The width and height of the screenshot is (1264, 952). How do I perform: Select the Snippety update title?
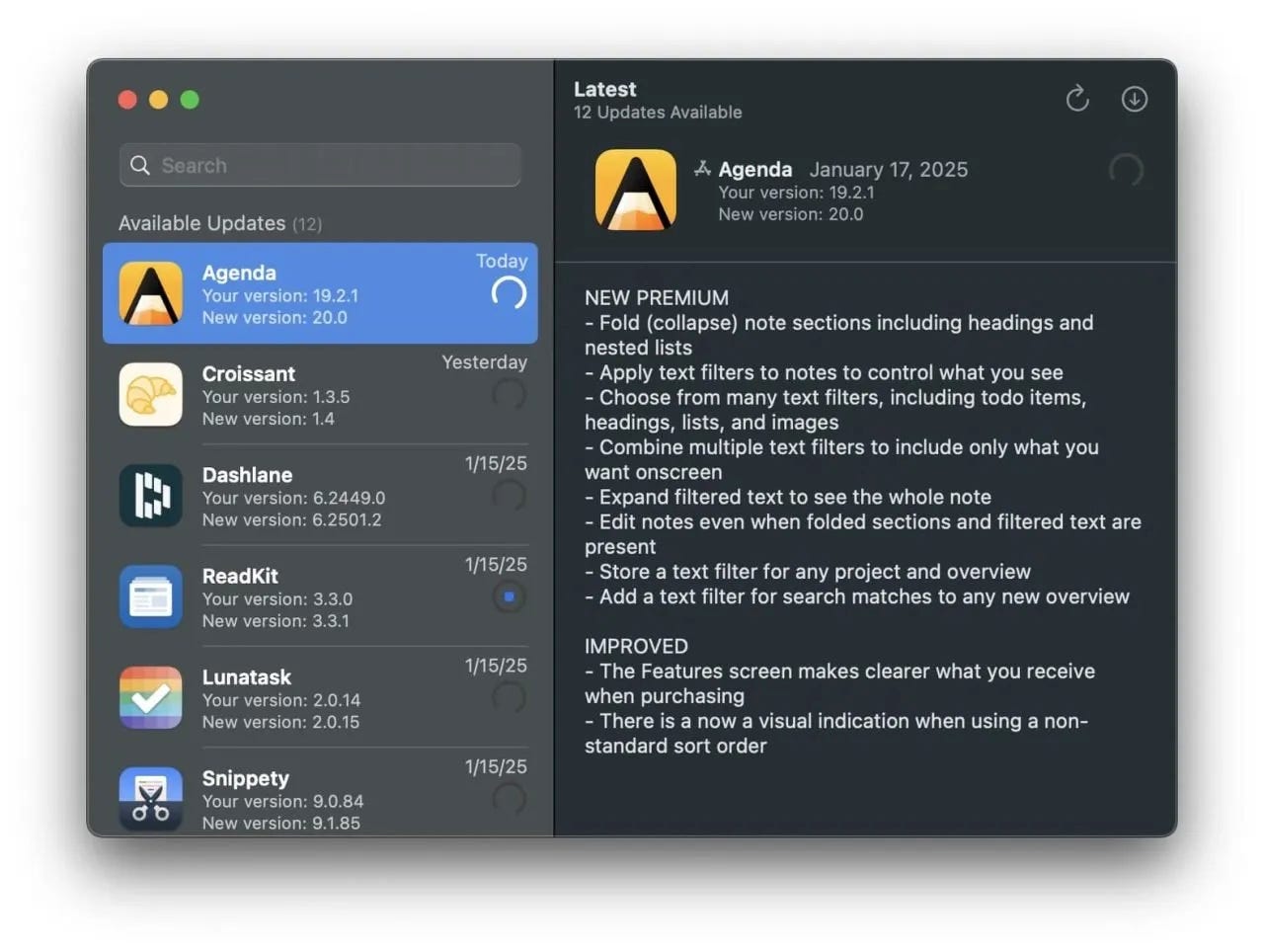click(246, 778)
